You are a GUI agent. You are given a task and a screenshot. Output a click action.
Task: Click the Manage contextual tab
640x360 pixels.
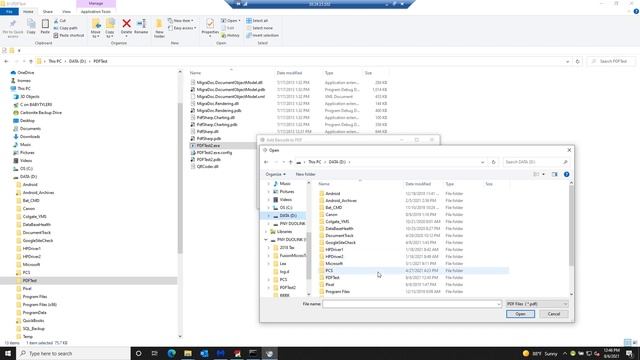(96, 3)
